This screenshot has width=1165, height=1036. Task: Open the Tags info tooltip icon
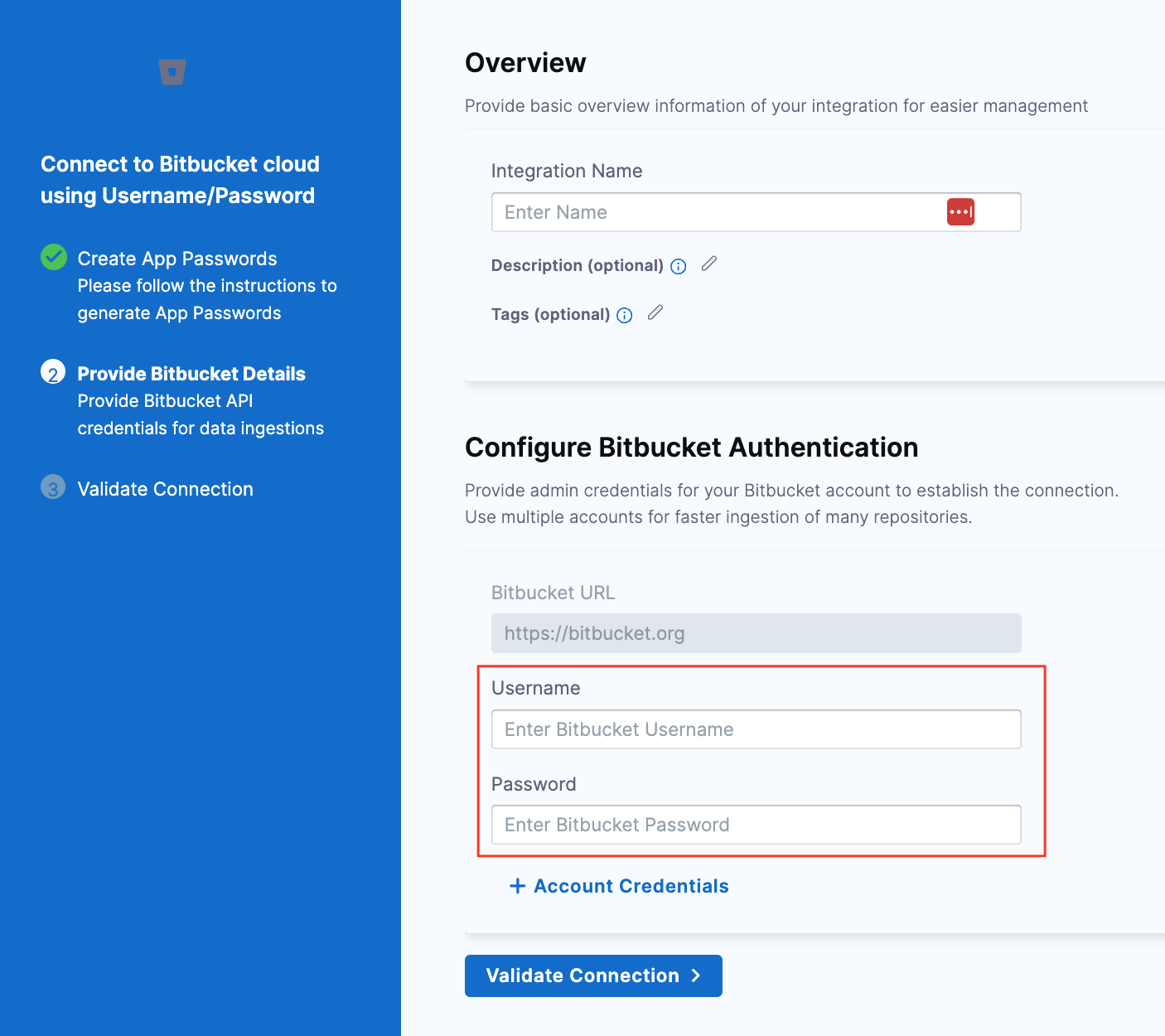coord(624,315)
